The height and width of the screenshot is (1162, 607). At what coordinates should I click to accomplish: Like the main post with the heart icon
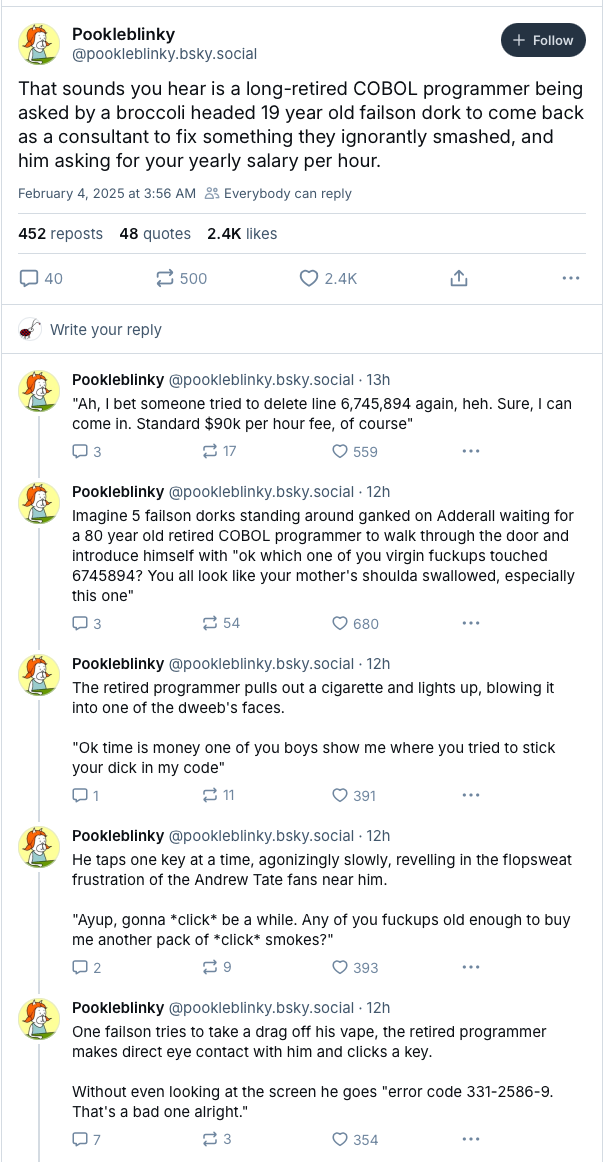(310, 278)
